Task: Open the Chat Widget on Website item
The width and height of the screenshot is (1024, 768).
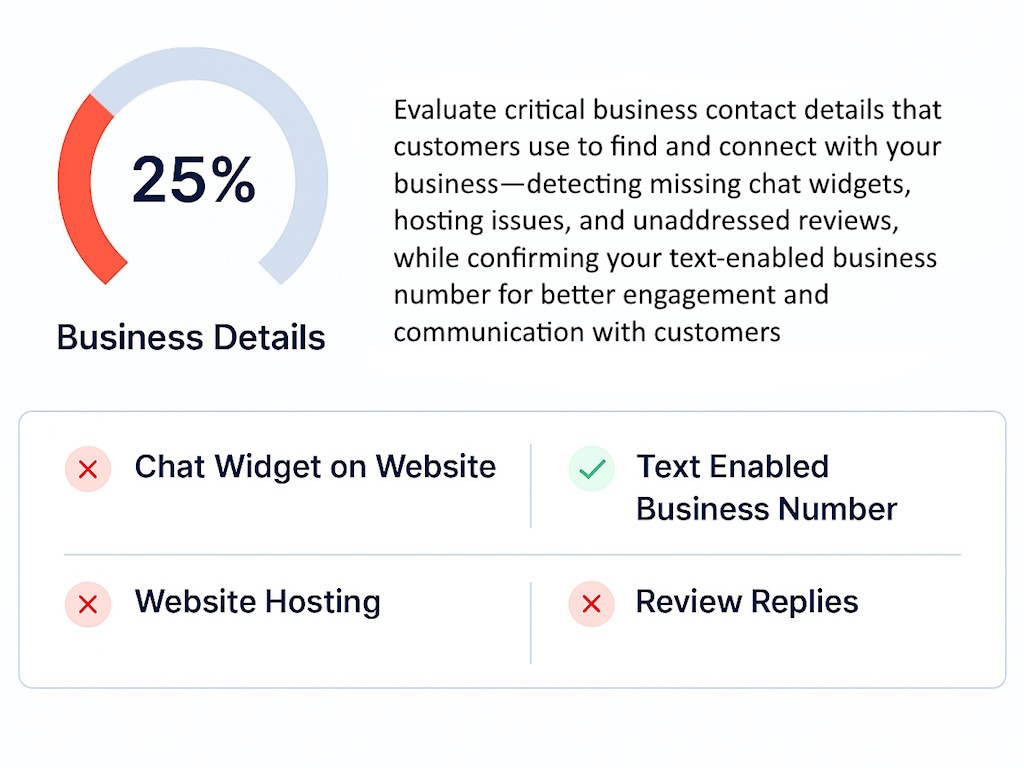Action: coord(315,467)
